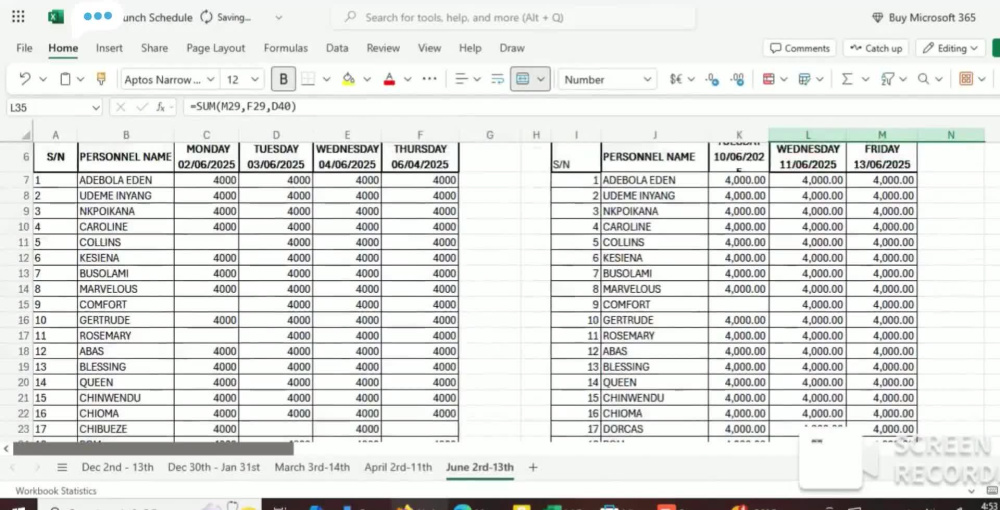Open the Dec 30th - Jan 31st sheet

[x=214, y=467]
